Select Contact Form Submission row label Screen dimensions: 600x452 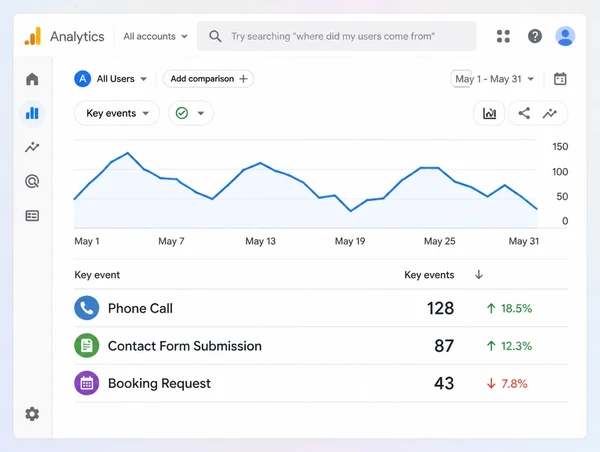point(185,346)
